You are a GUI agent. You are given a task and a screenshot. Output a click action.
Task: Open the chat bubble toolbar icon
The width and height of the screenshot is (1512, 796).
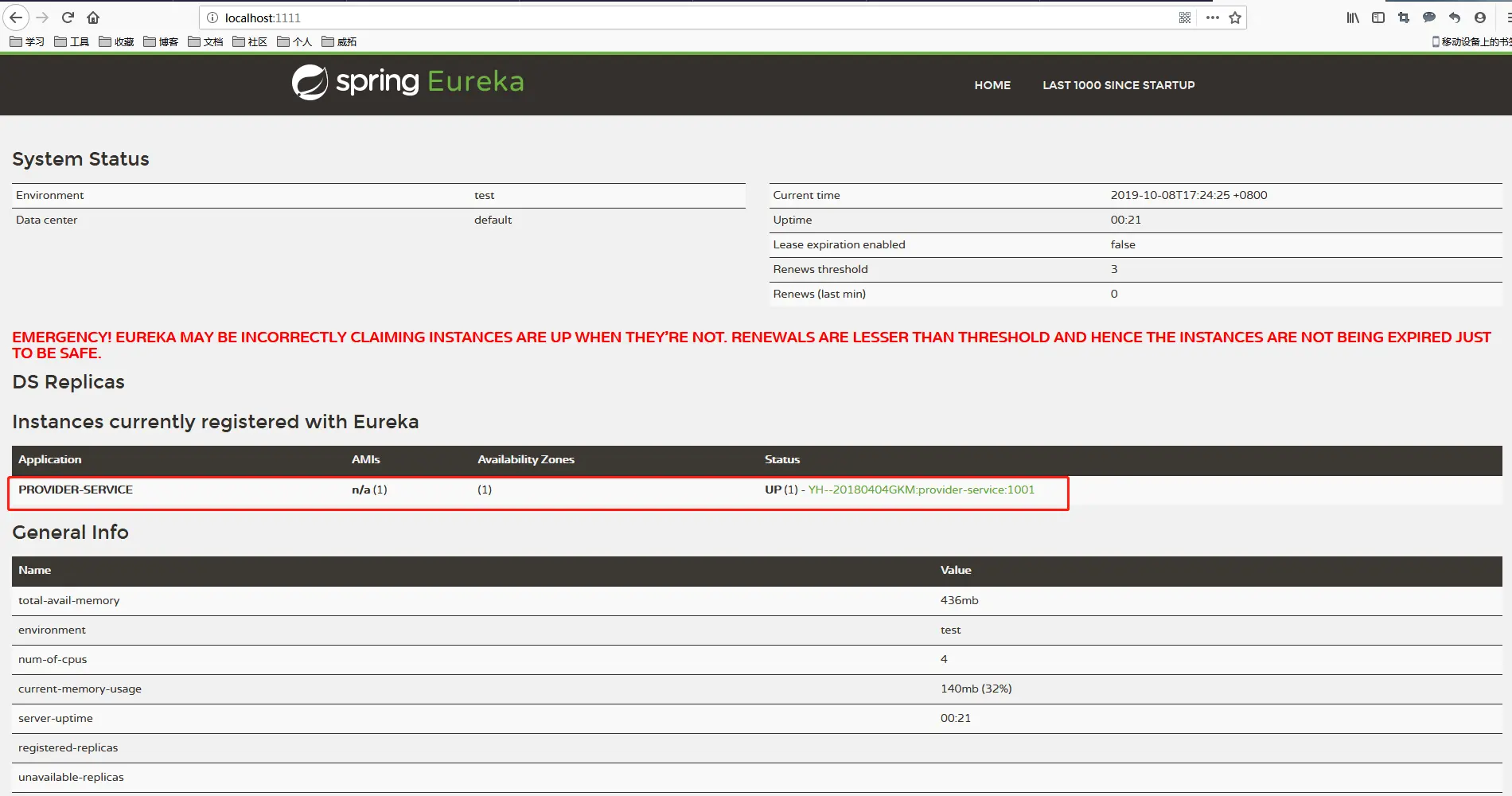pos(1429,18)
